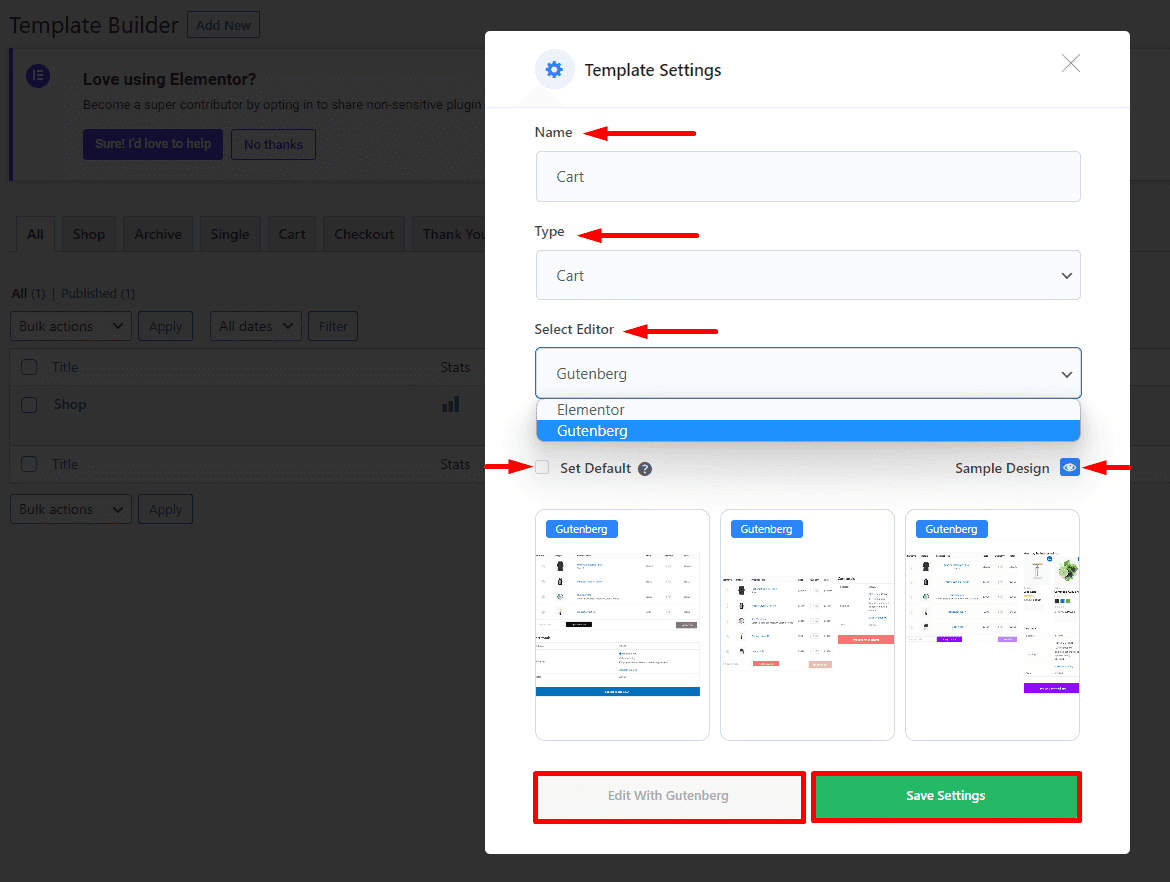Check the Shop template row checkbox

29,405
